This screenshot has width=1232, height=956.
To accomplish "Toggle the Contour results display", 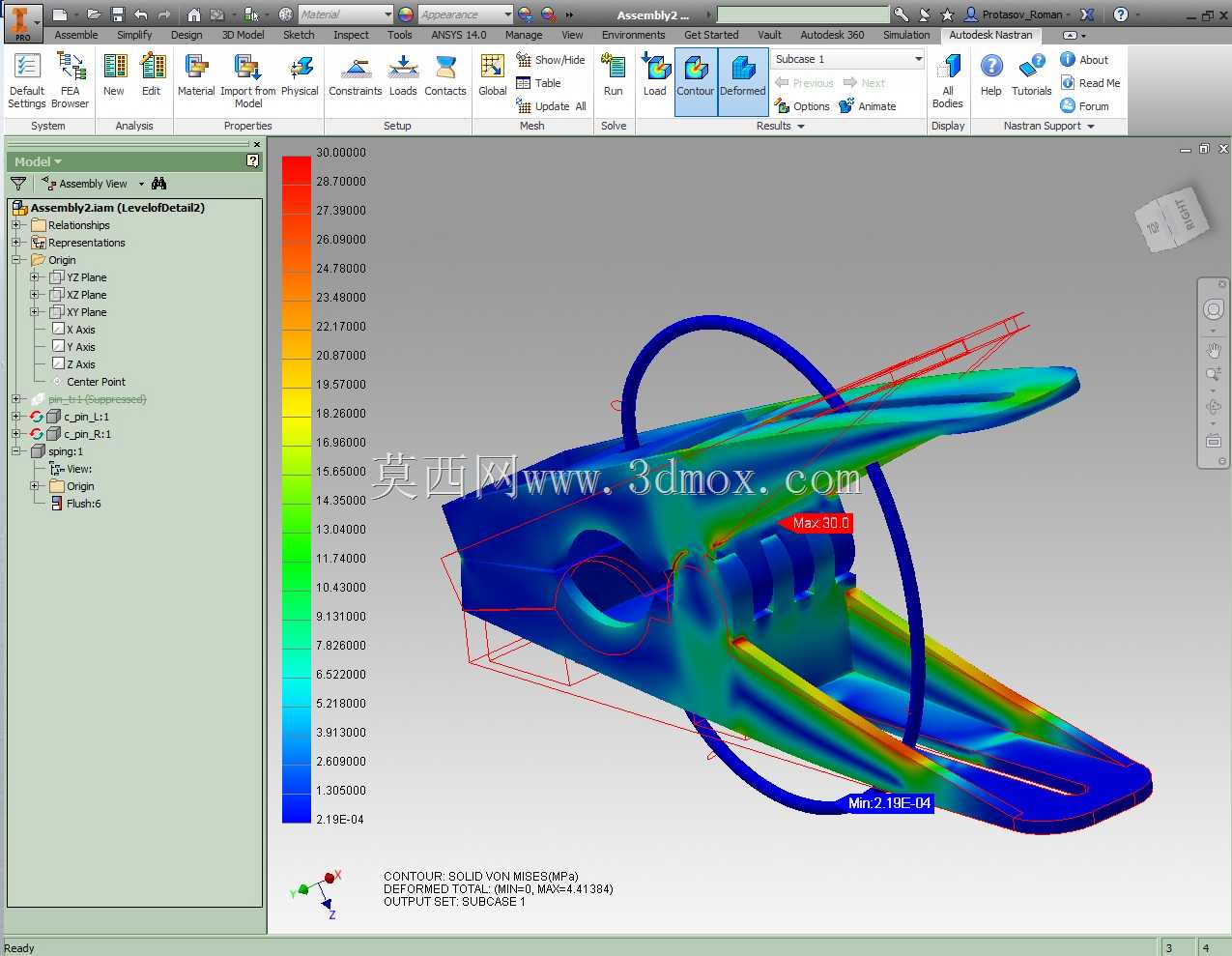I will pyautogui.click(x=696, y=82).
